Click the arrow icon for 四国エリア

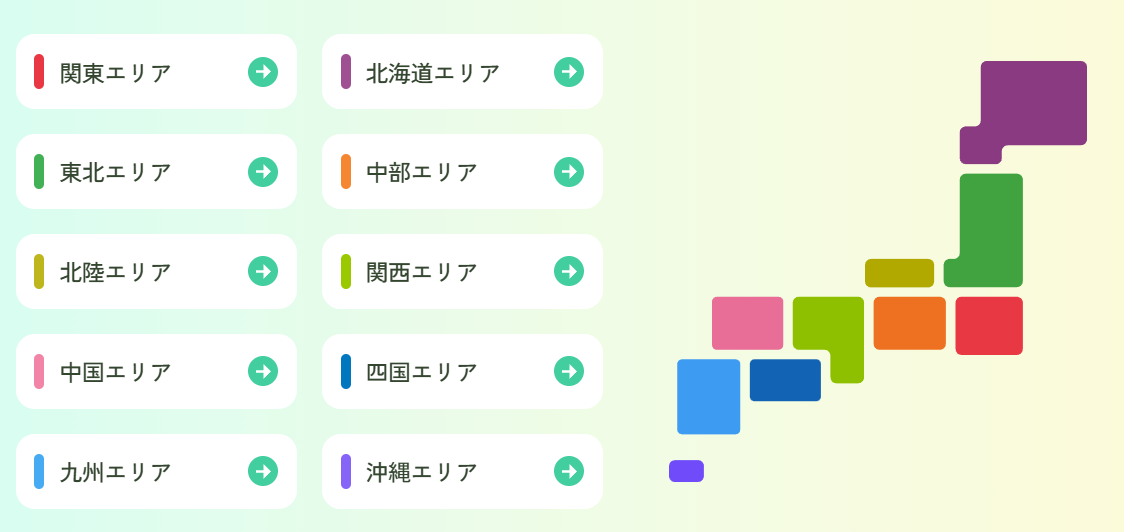pos(569,371)
